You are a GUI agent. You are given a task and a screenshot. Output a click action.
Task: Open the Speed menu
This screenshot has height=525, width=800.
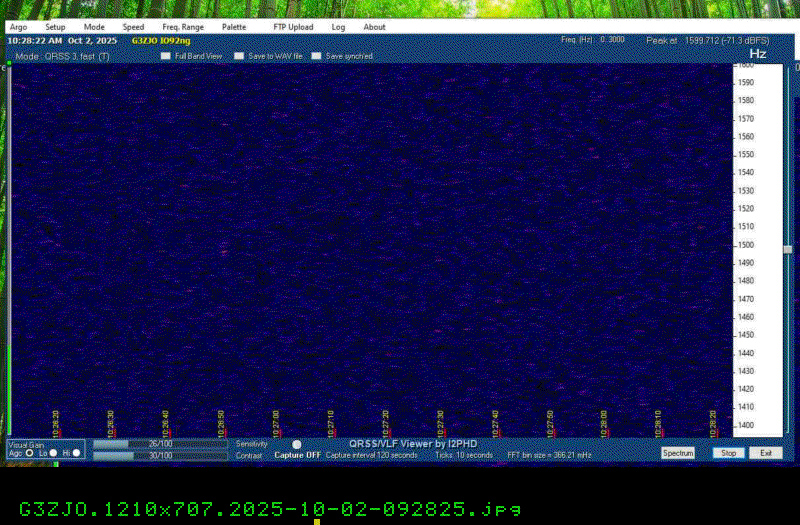[x=133, y=27]
